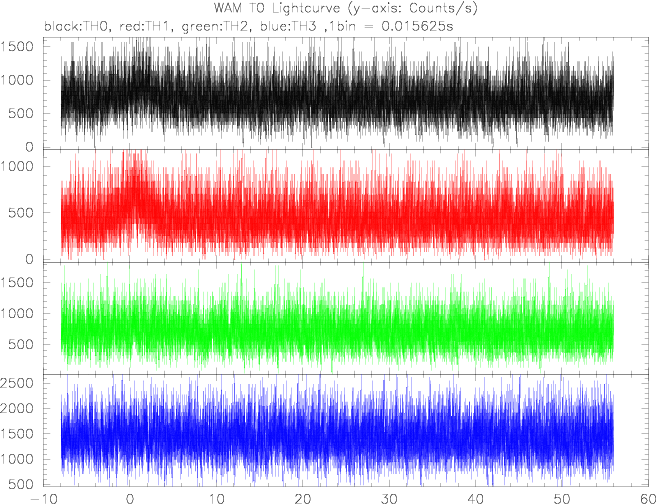Click the 2000 y-axis label of the blue panel
The image size is (657, 504).
point(17,408)
